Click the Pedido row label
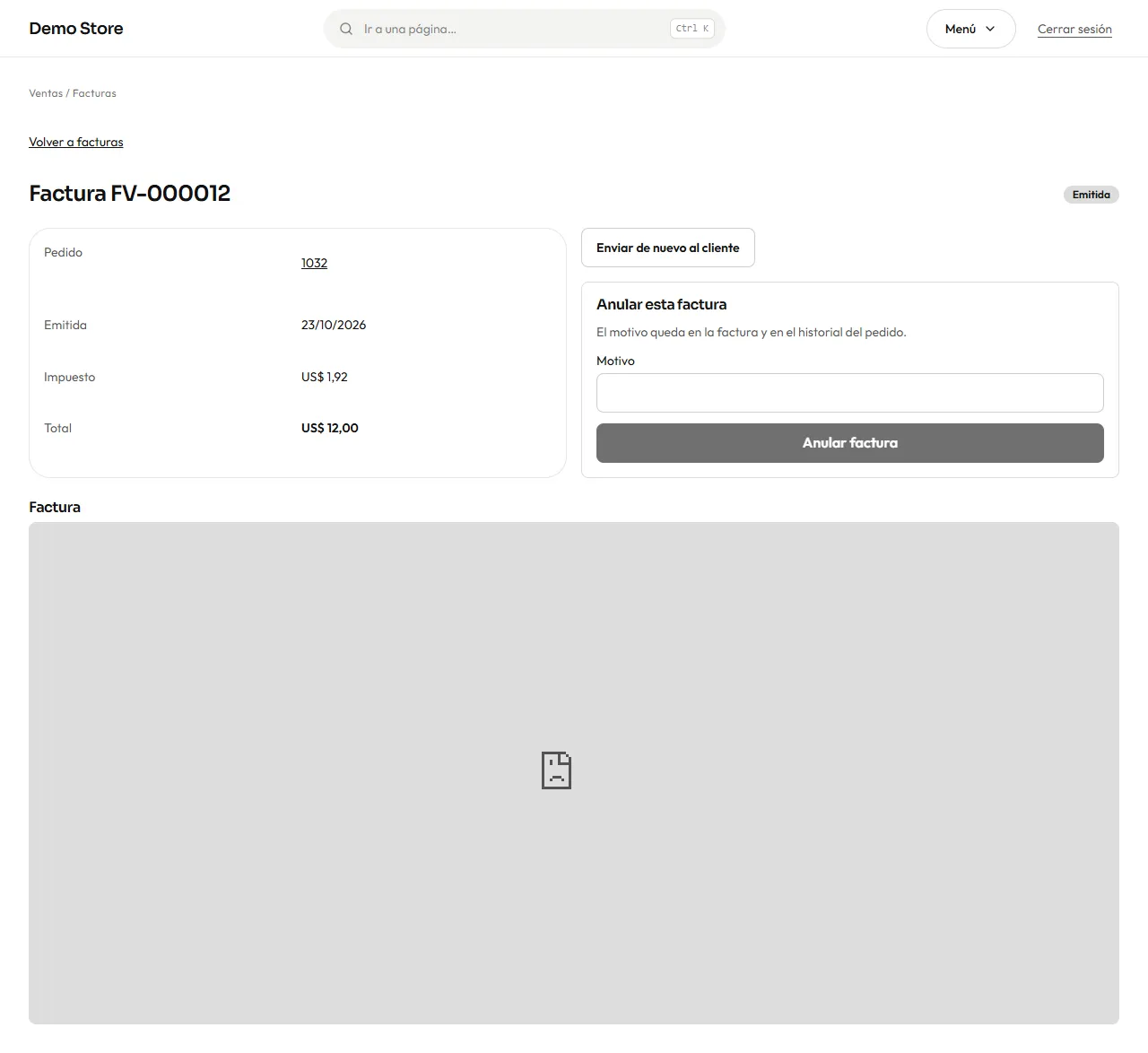This screenshot has width=1148, height=1053. pos(63,252)
